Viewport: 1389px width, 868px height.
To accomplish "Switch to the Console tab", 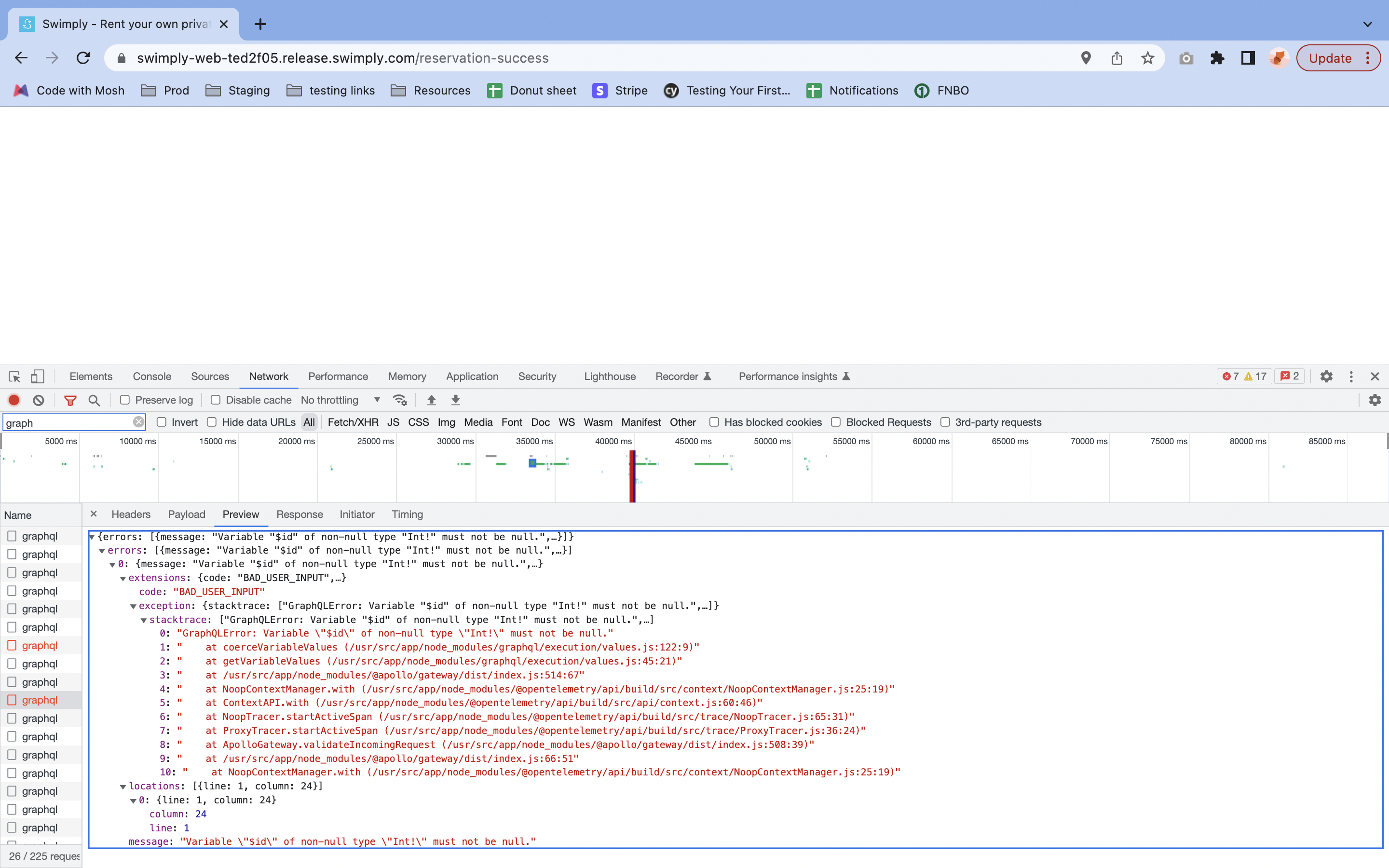I will [151, 377].
